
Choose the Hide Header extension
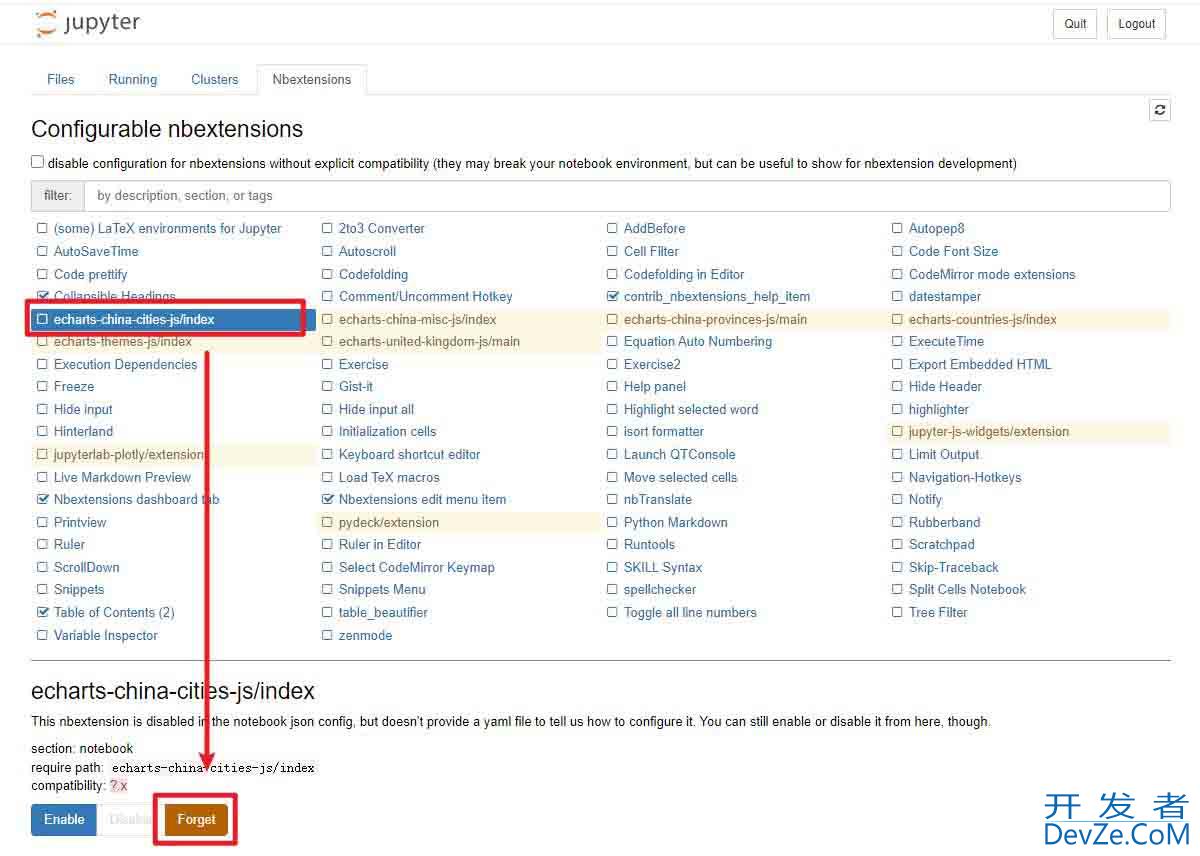click(x=945, y=386)
